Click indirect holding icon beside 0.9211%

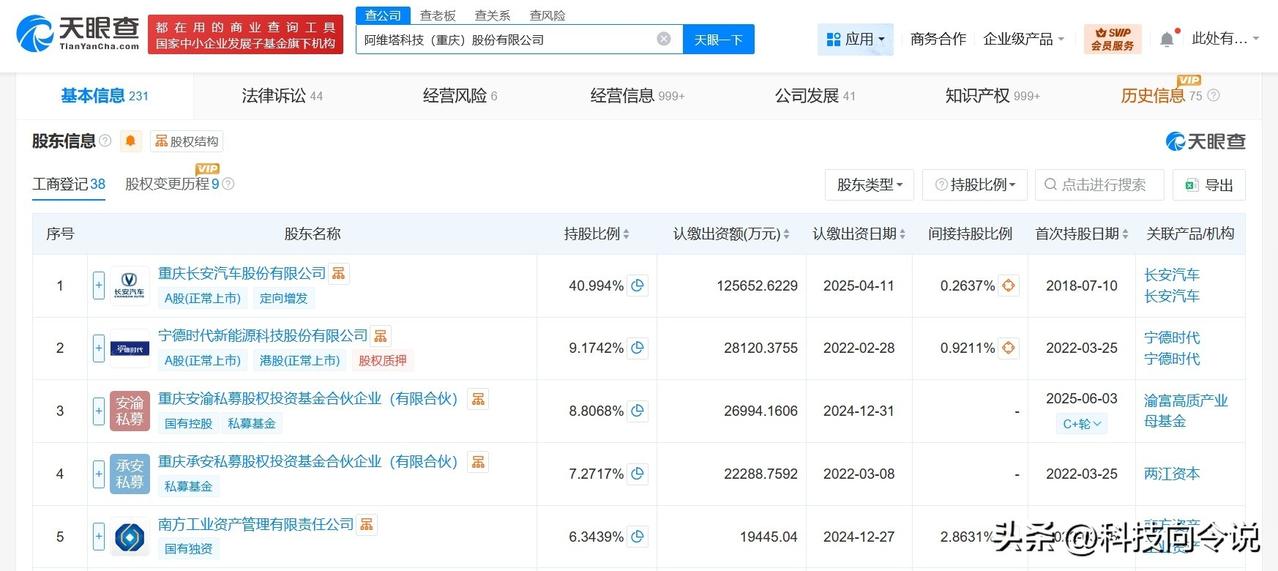pos(1009,348)
